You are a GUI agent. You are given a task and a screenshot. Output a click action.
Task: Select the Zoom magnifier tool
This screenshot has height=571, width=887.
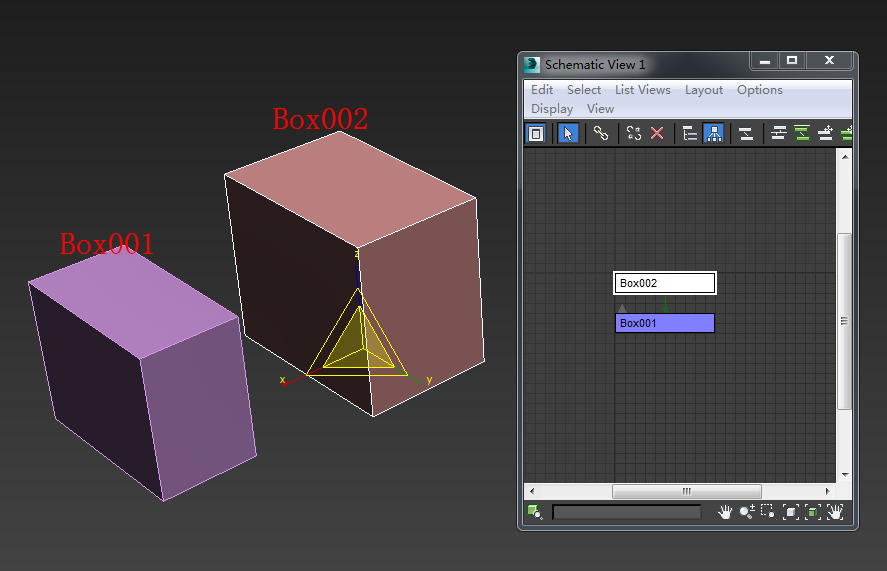click(747, 512)
